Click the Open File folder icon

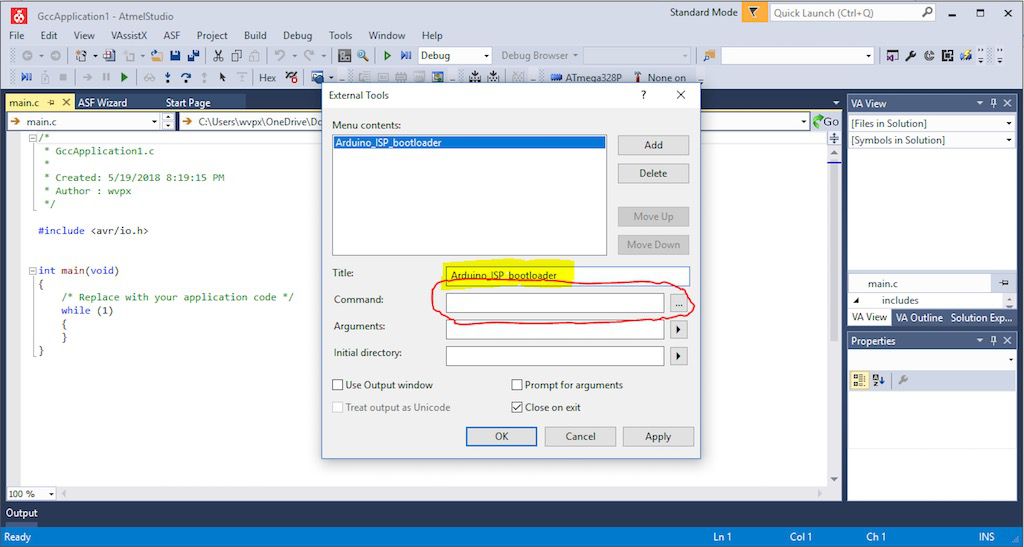[x=157, y=55]
